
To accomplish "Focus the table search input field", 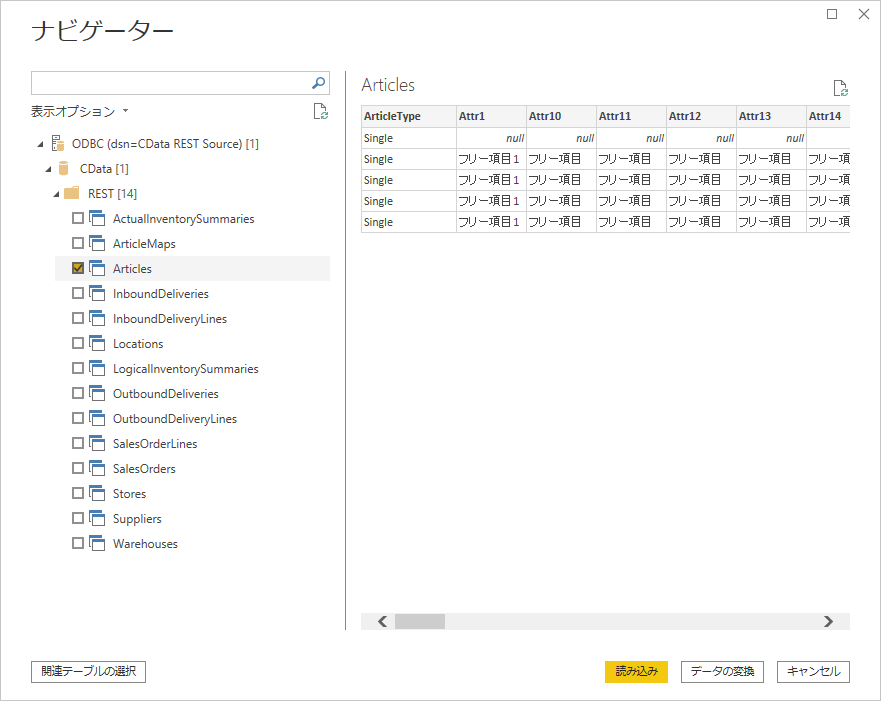I will [x=180, y=83].
